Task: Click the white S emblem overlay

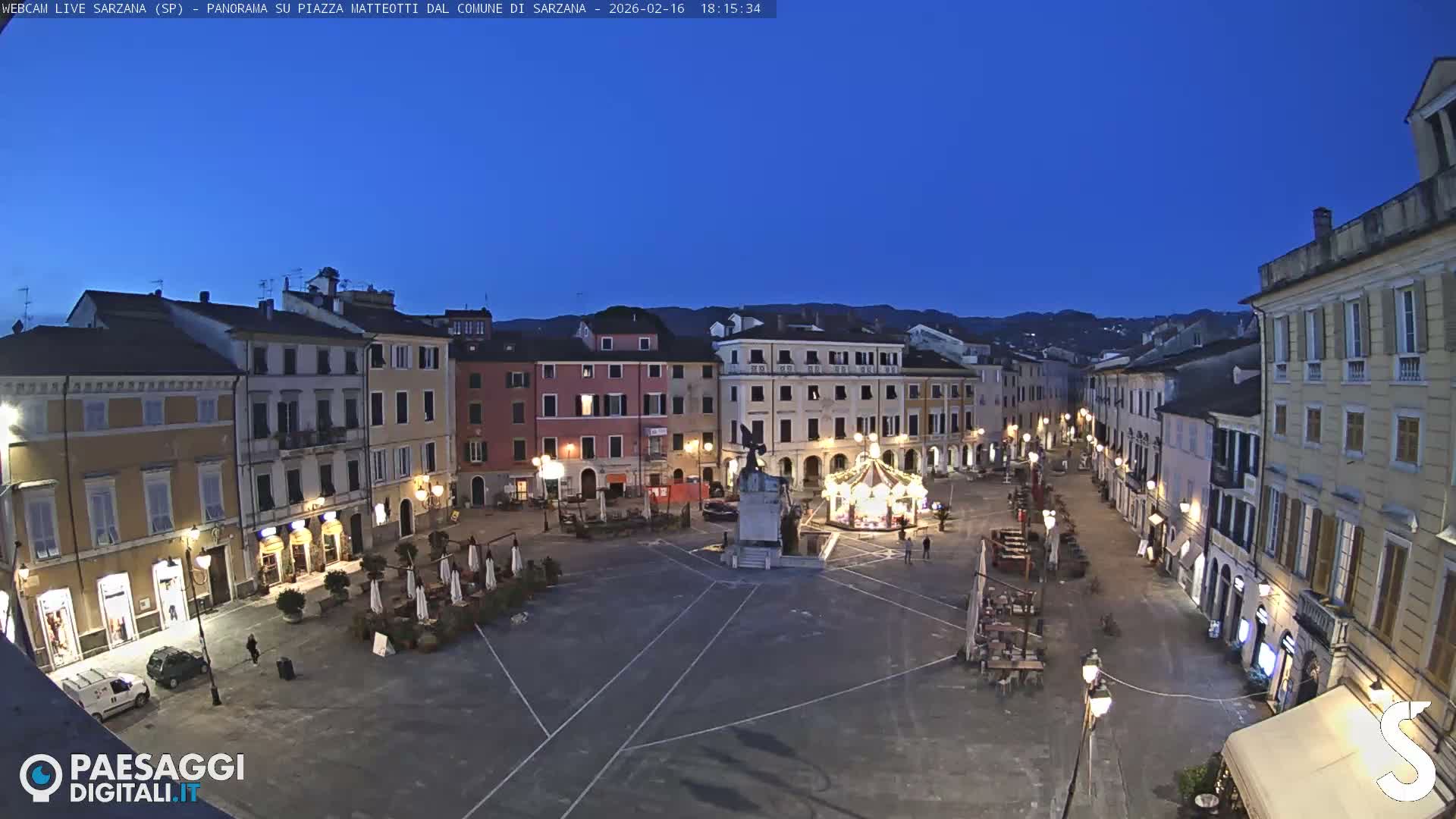Action: (x=1406, y=751)
